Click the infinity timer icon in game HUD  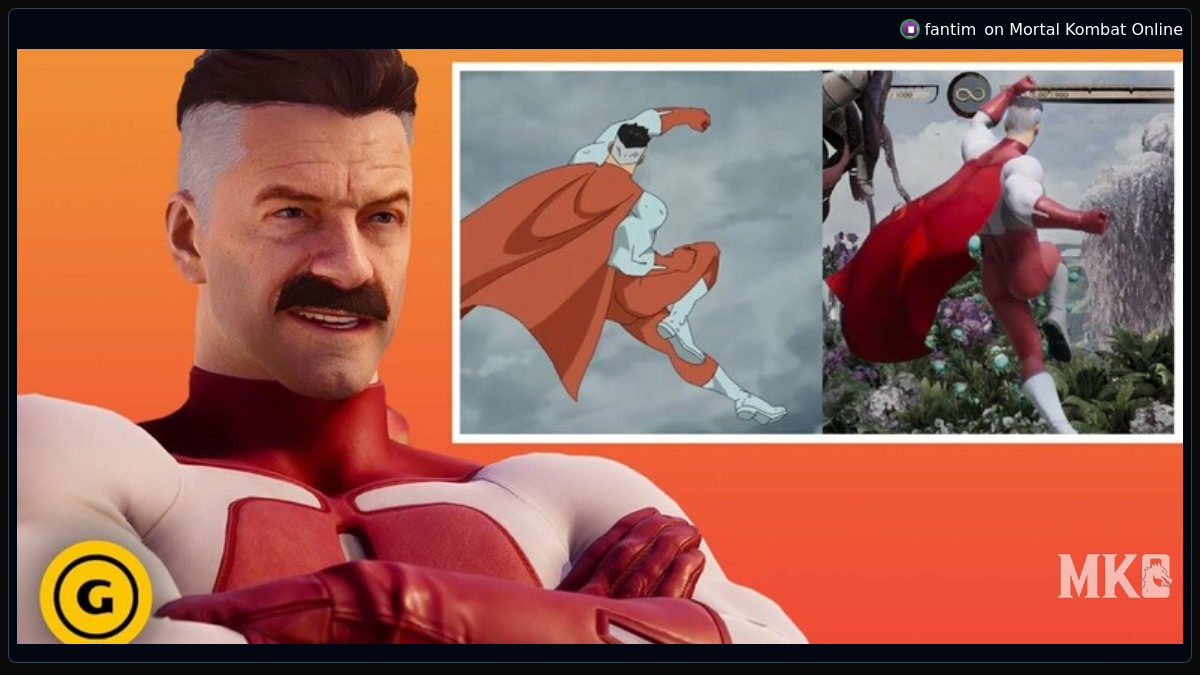coord(969,94)
